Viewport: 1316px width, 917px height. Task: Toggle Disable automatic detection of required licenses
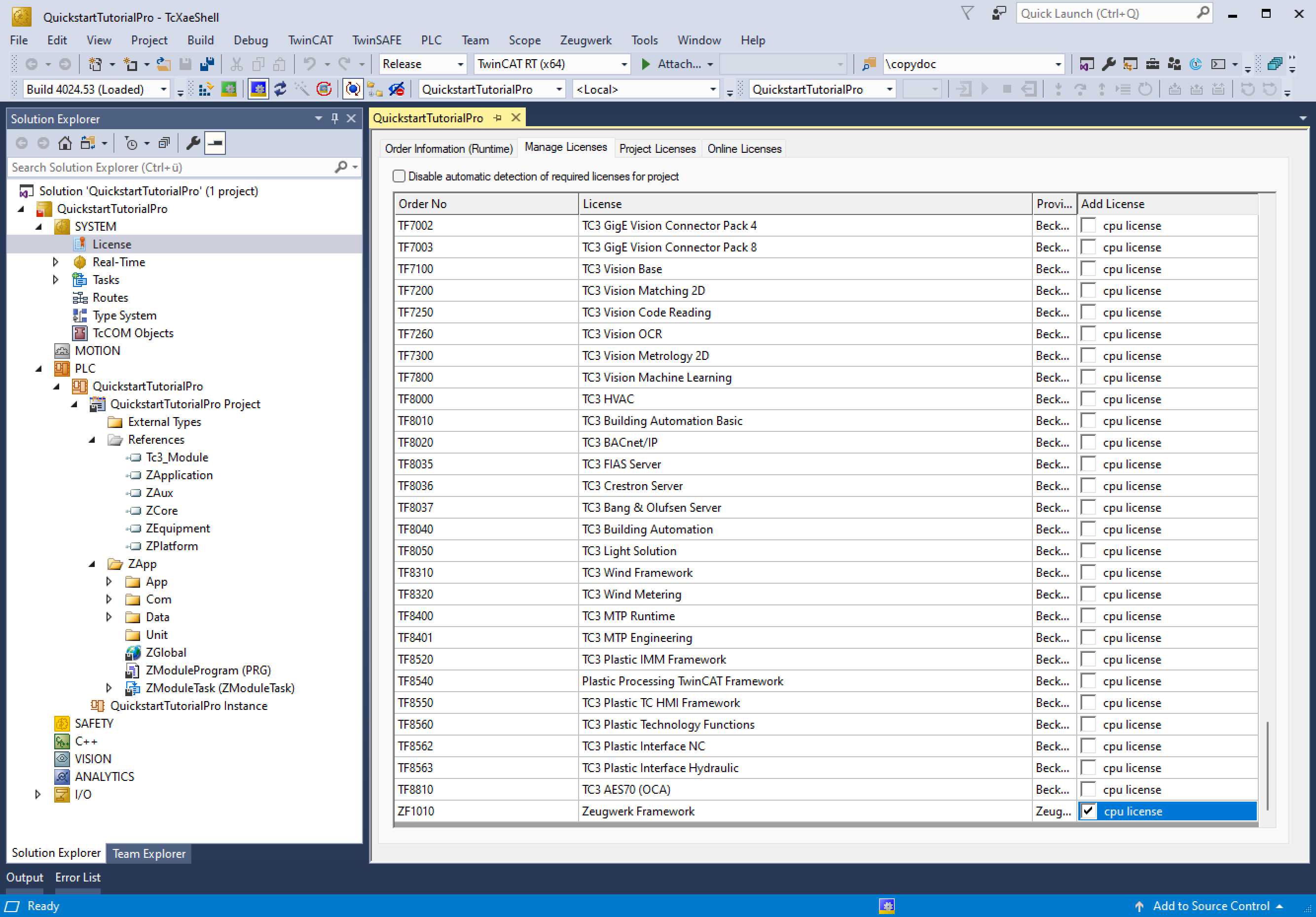pyautogui.click(x=399, y=176)
